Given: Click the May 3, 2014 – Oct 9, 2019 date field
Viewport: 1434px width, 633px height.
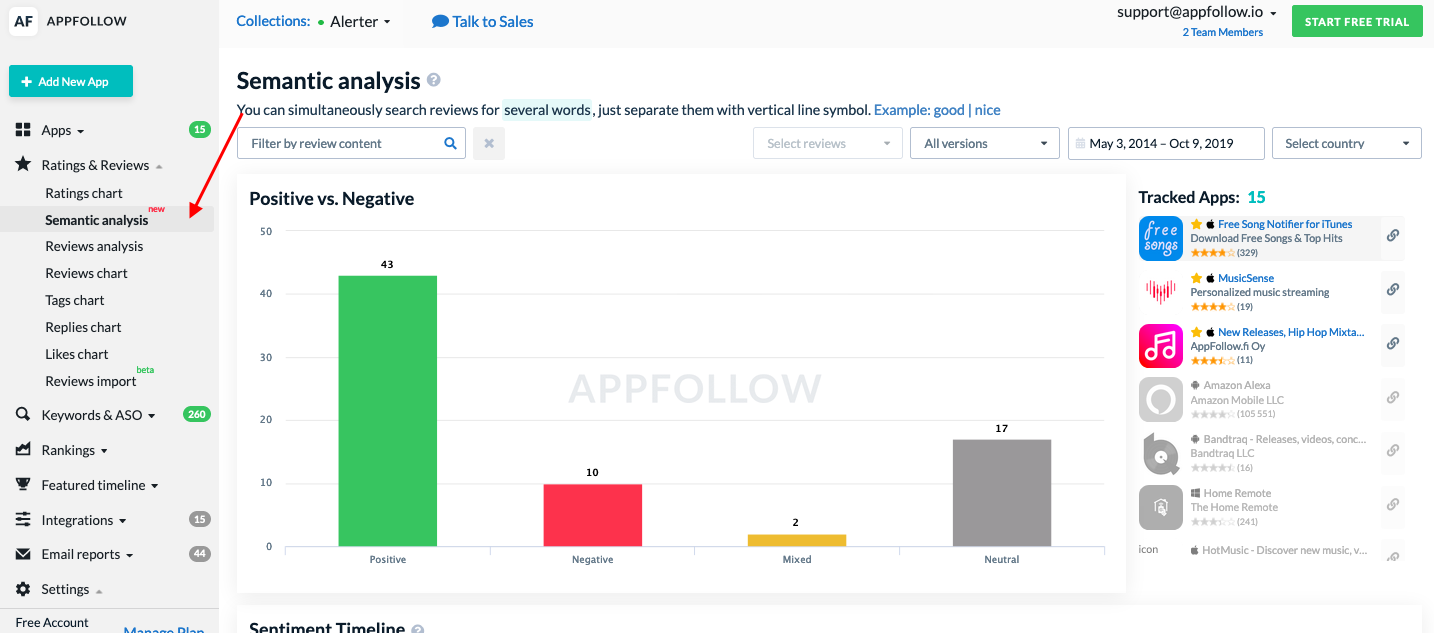Looking at the screenshot, I should 1166,143.
